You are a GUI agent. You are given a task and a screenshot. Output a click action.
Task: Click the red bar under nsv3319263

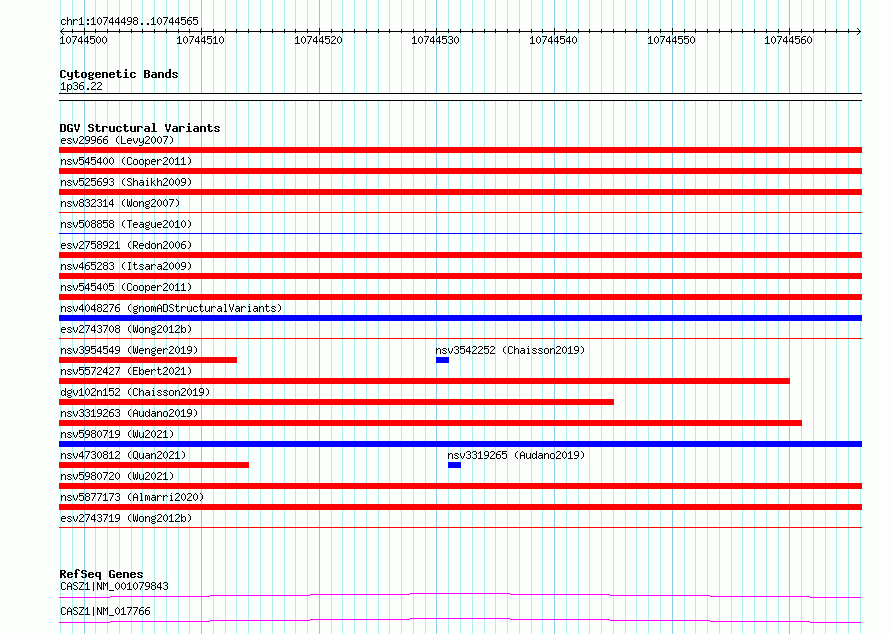pos(430,423)
